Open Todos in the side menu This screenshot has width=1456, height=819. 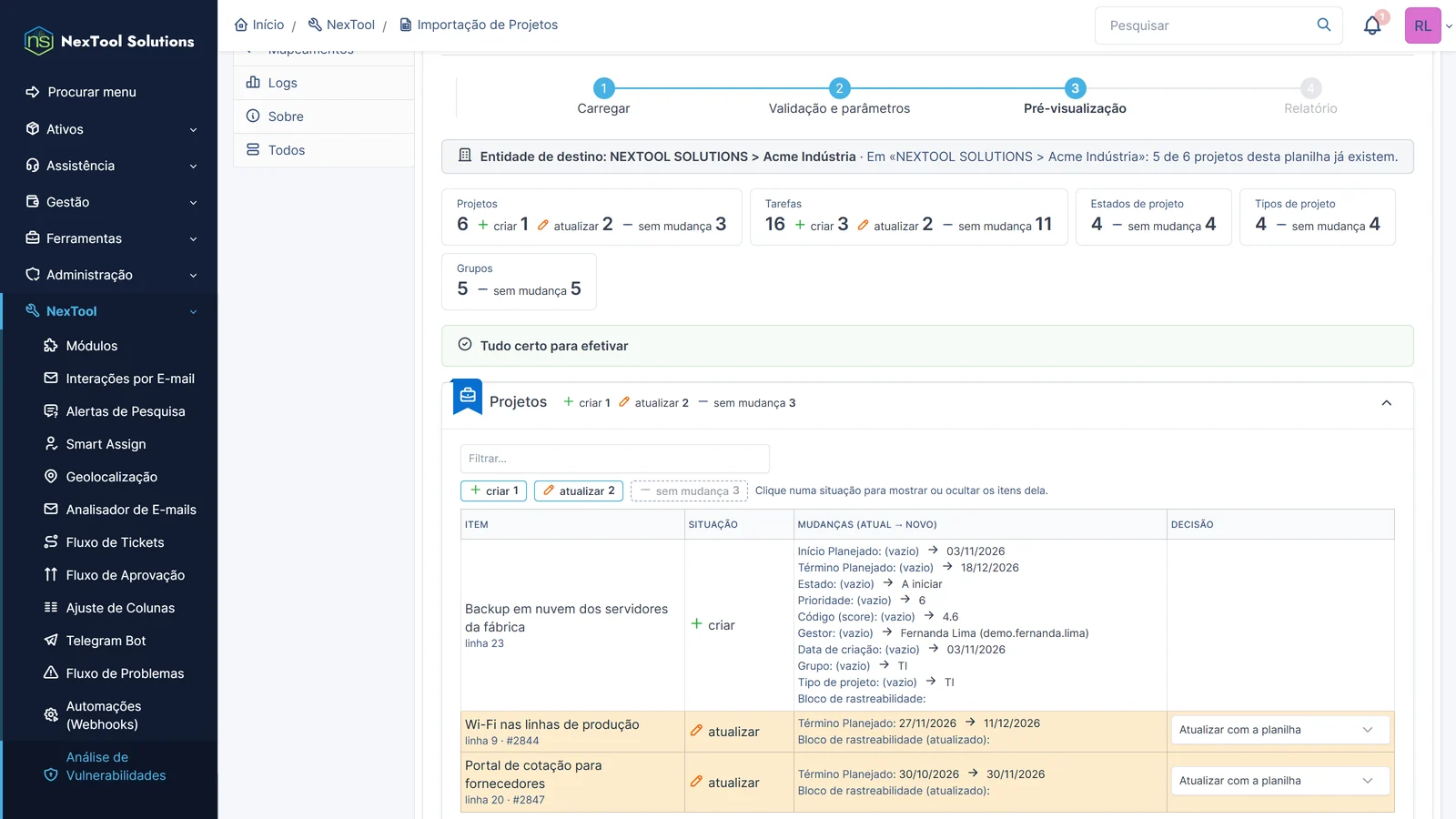pyautogui.click(x=324, y=150)
